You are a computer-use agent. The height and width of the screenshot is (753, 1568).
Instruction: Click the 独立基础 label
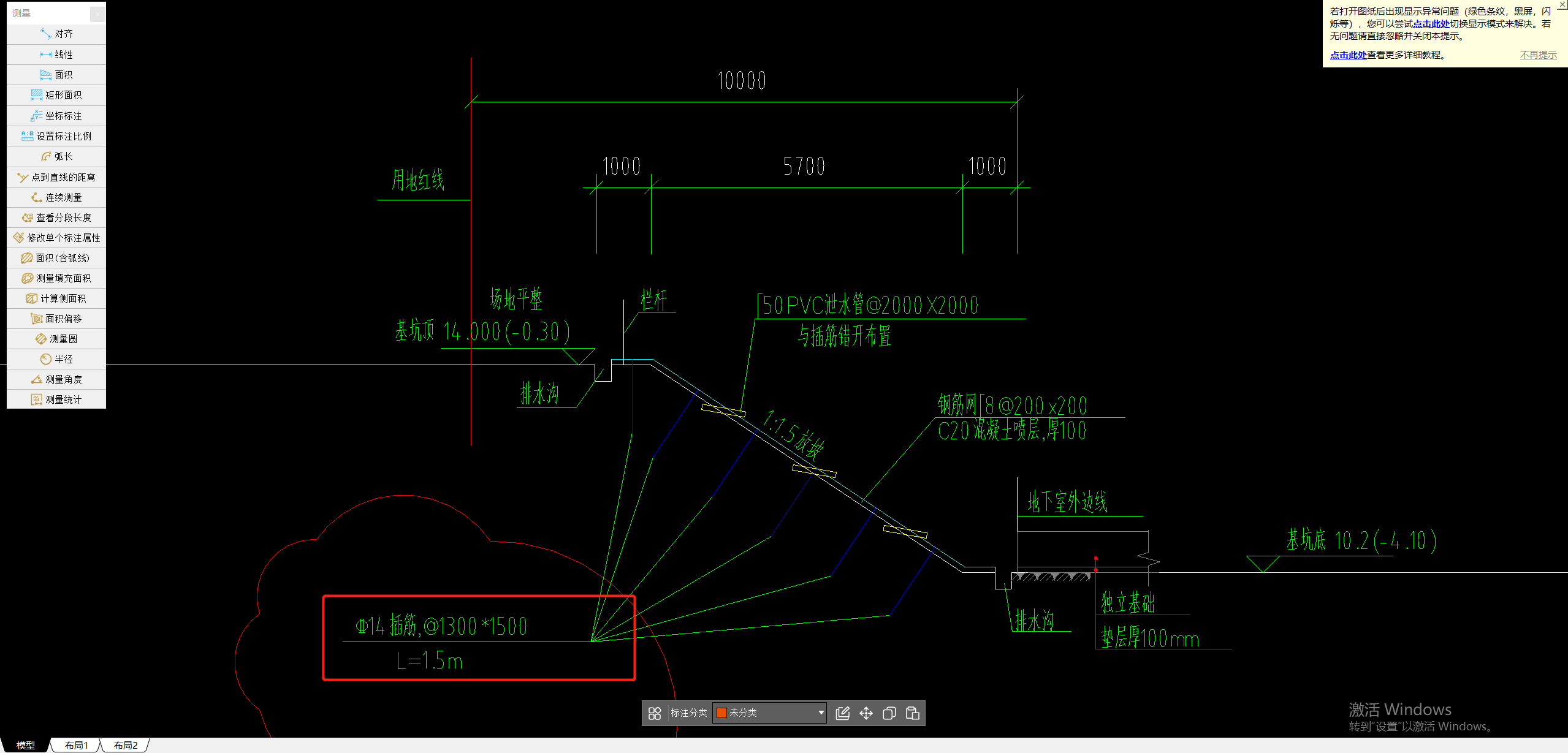tap(1127, 602)
